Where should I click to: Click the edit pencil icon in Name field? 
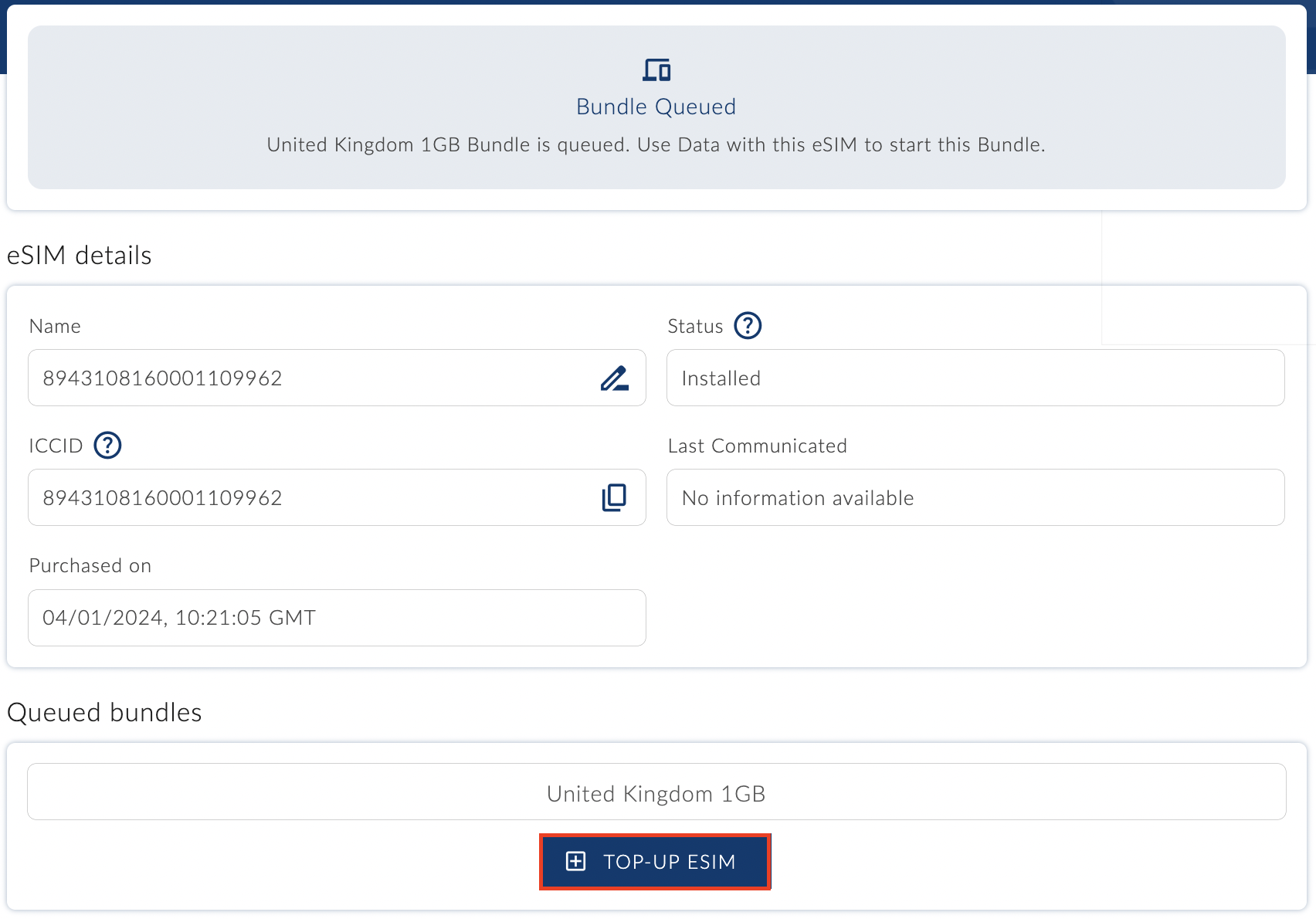pyautogui.click(x=614, y=378)
